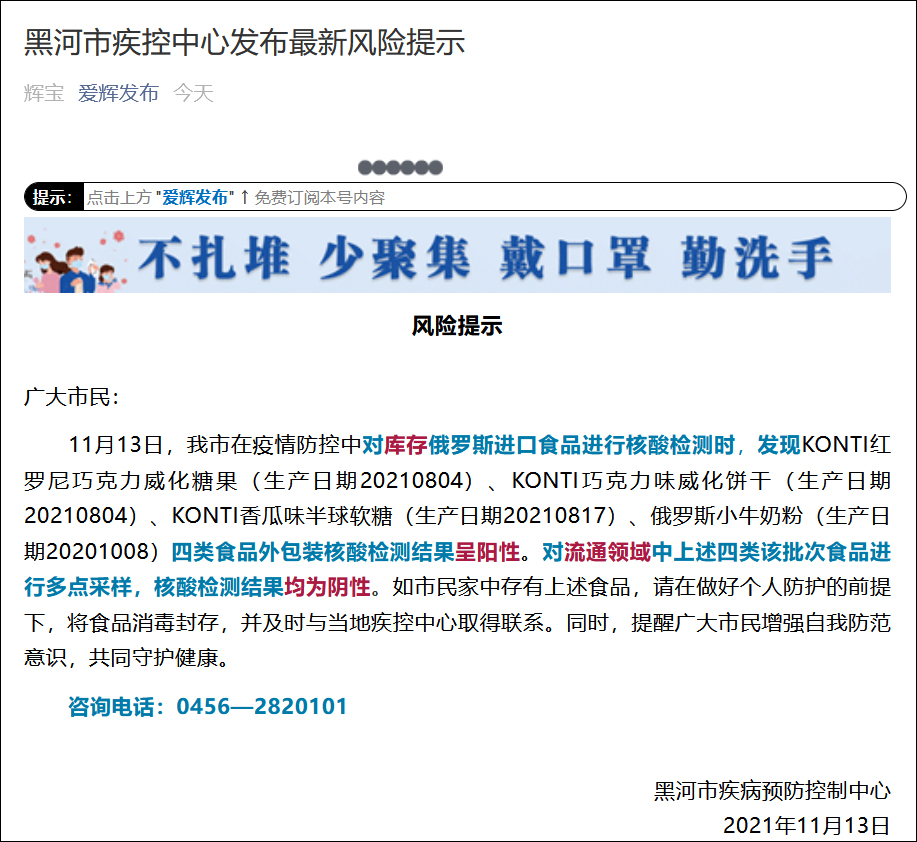This screenshot has width=917, height=842.
Task: Click the text KONTI巧克力味威化饼干
Action: [x=642, y=481]
